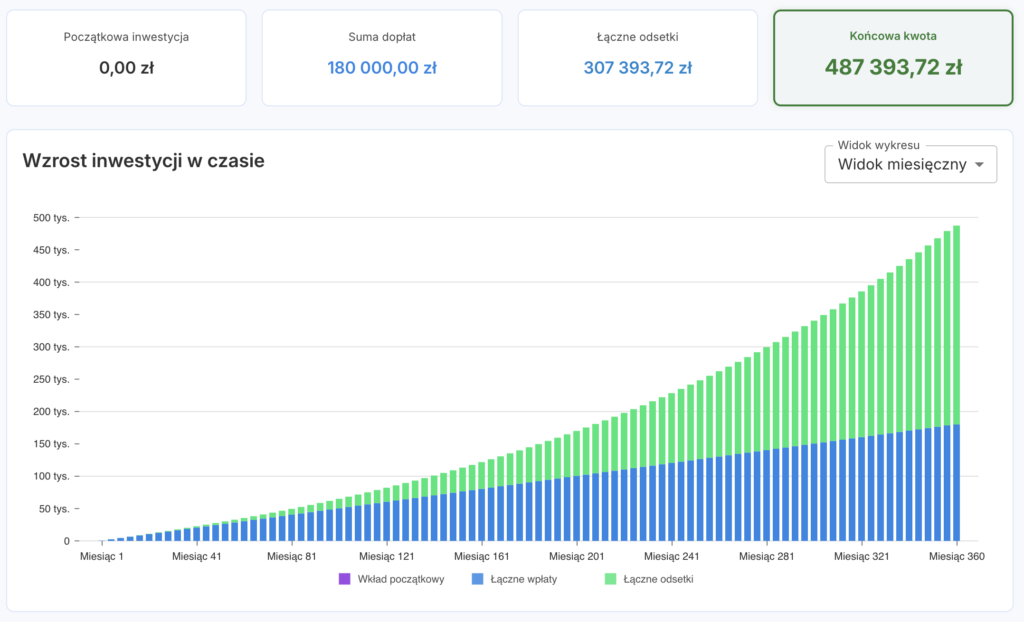This screenshot has height=622, width=1024.
Task: Click the Końcowa kwota card heading
Action: click(x=893, y=36)
